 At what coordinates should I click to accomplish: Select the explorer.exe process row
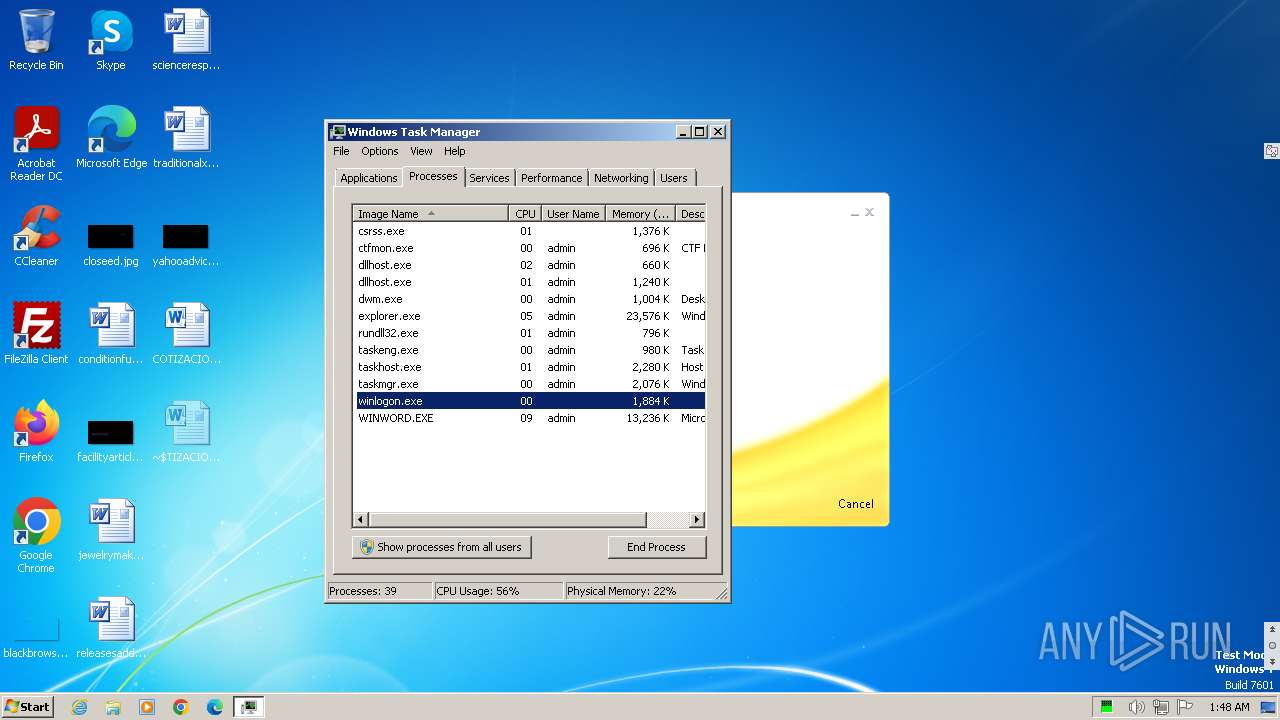tap(529, 316)
